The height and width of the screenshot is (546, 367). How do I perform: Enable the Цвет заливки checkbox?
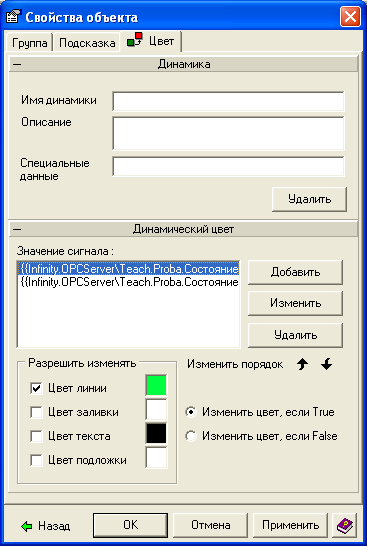[36, 412]
